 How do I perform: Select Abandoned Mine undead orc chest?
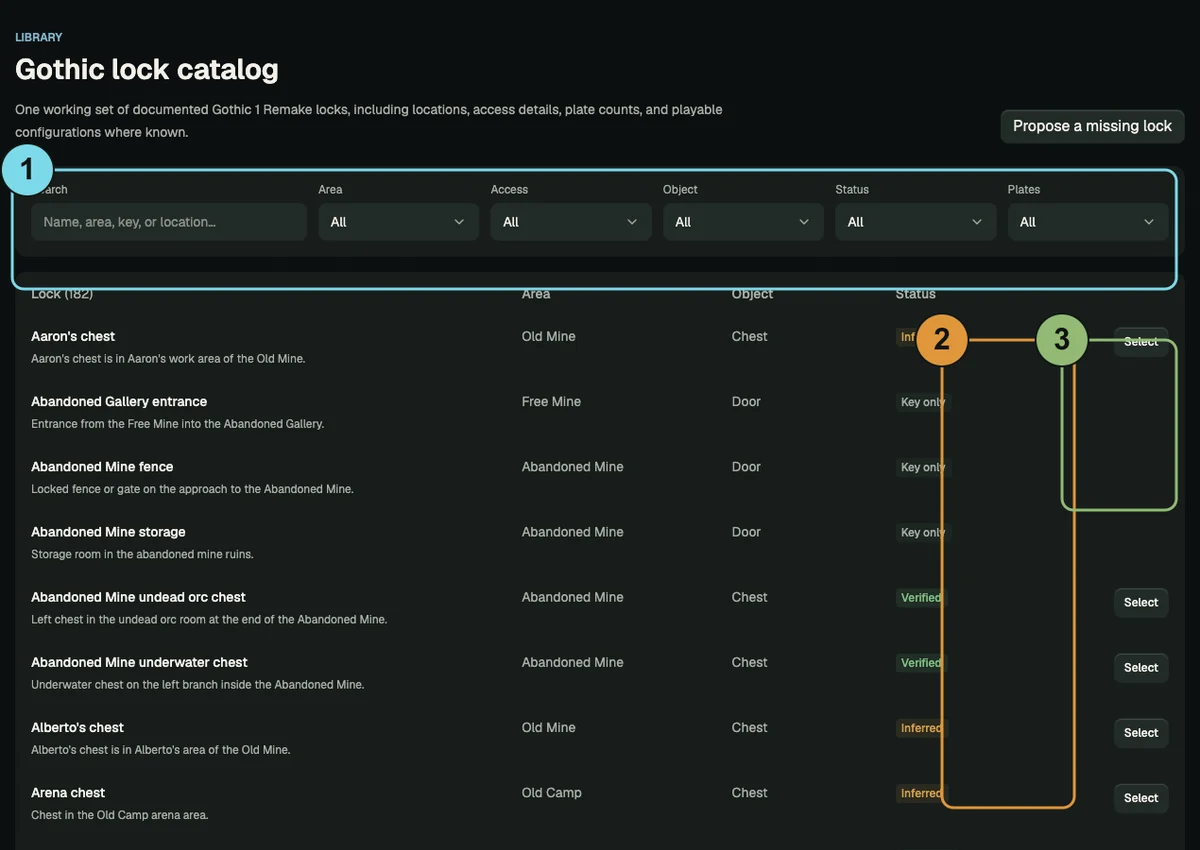(1141, 603)
